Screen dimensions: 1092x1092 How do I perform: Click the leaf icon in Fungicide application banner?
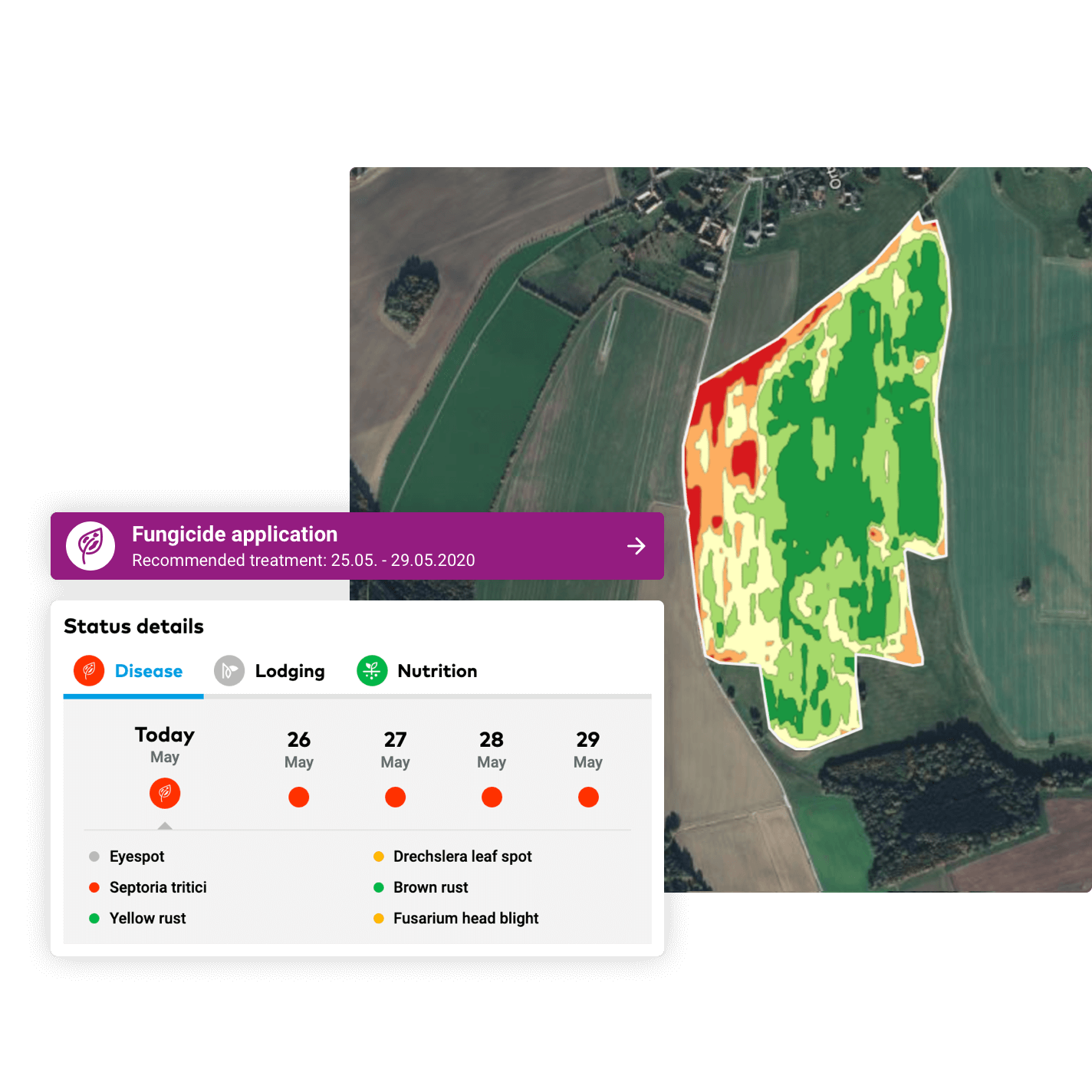[90, 546]
